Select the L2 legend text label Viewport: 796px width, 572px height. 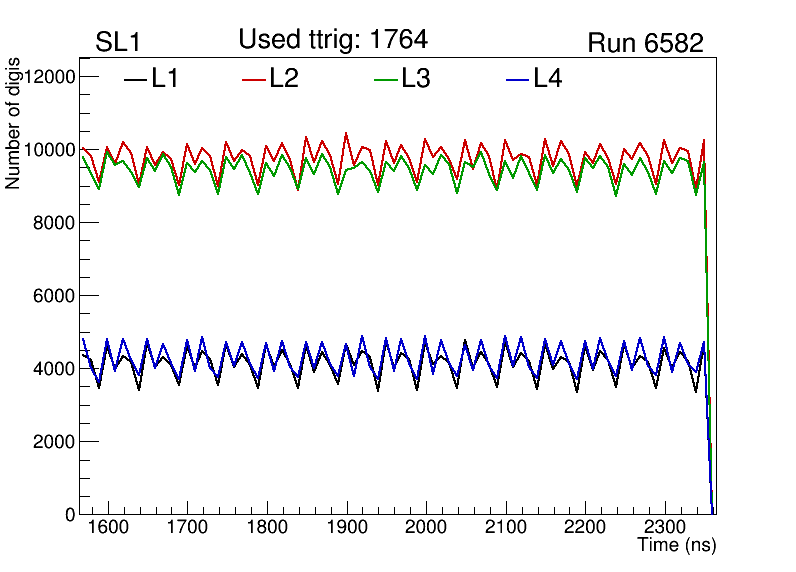(x=284, y=78)
